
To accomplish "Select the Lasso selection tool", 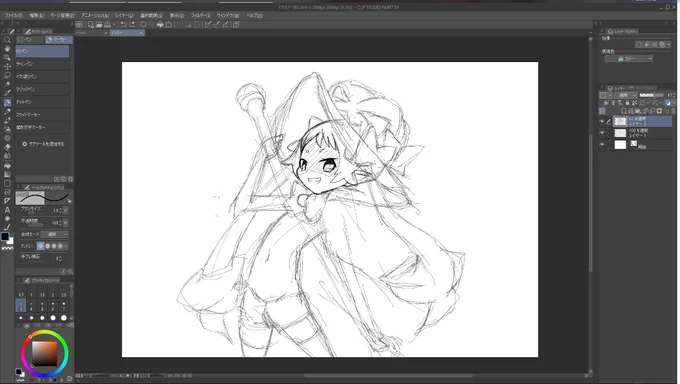I will point(7,75).
